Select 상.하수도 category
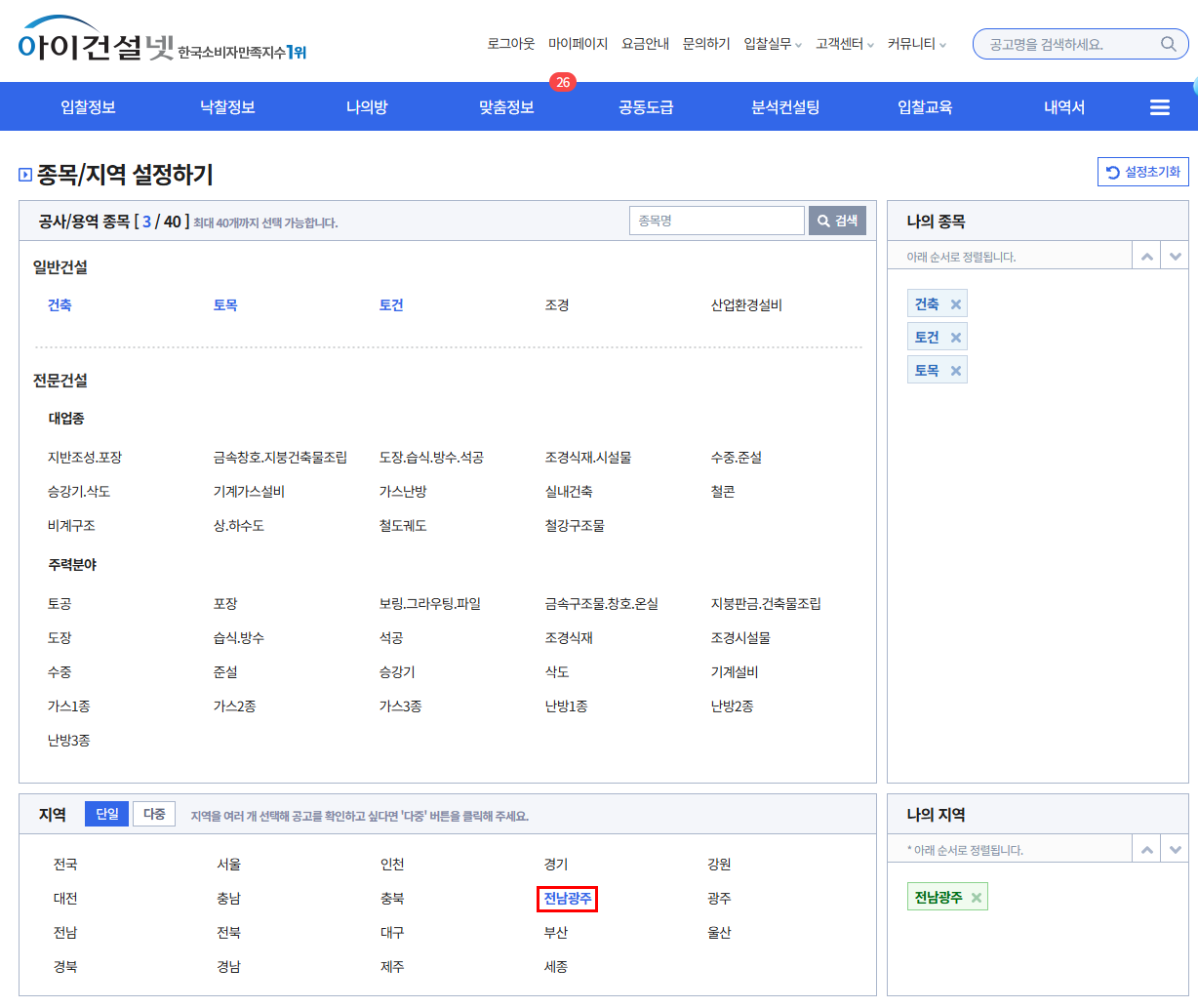This screenshot has height=1008, width=1198. (239, 526)
